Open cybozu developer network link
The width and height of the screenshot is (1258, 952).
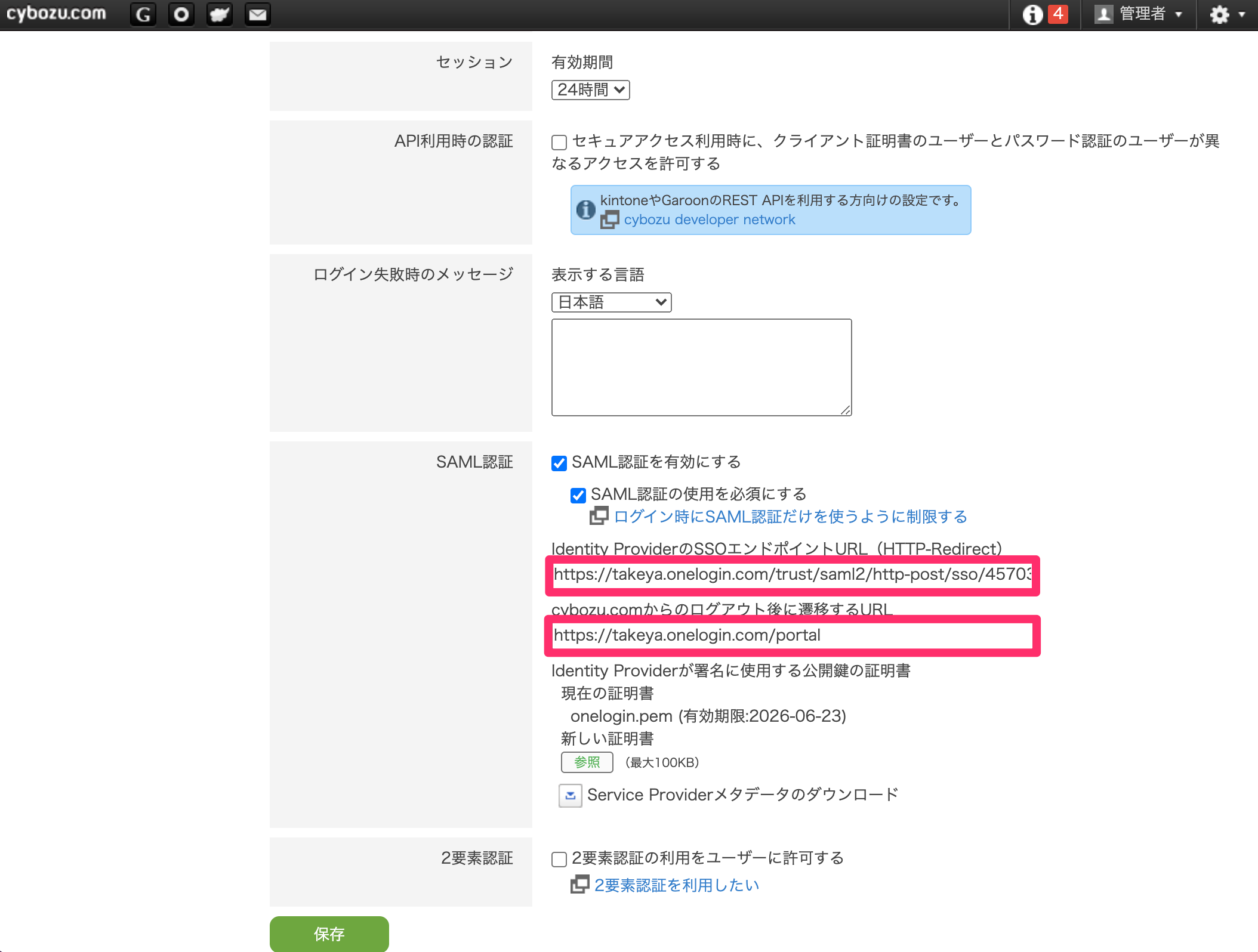tap(710, 220)
